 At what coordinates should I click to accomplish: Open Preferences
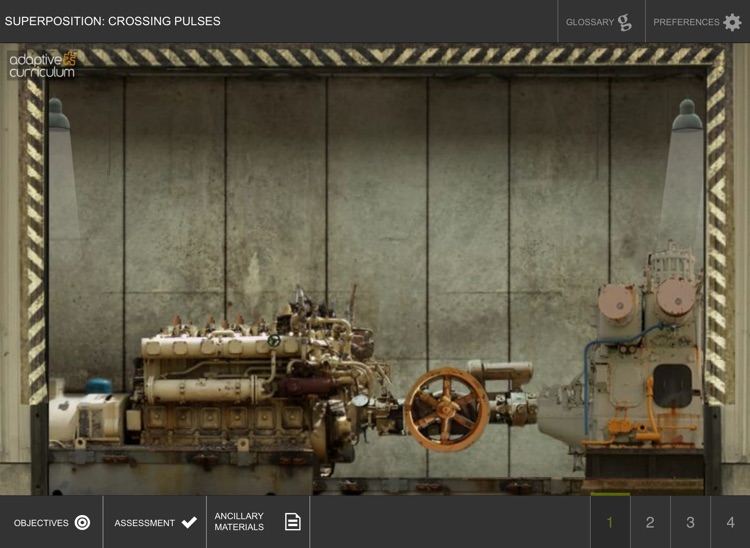(x=697, y=22)
